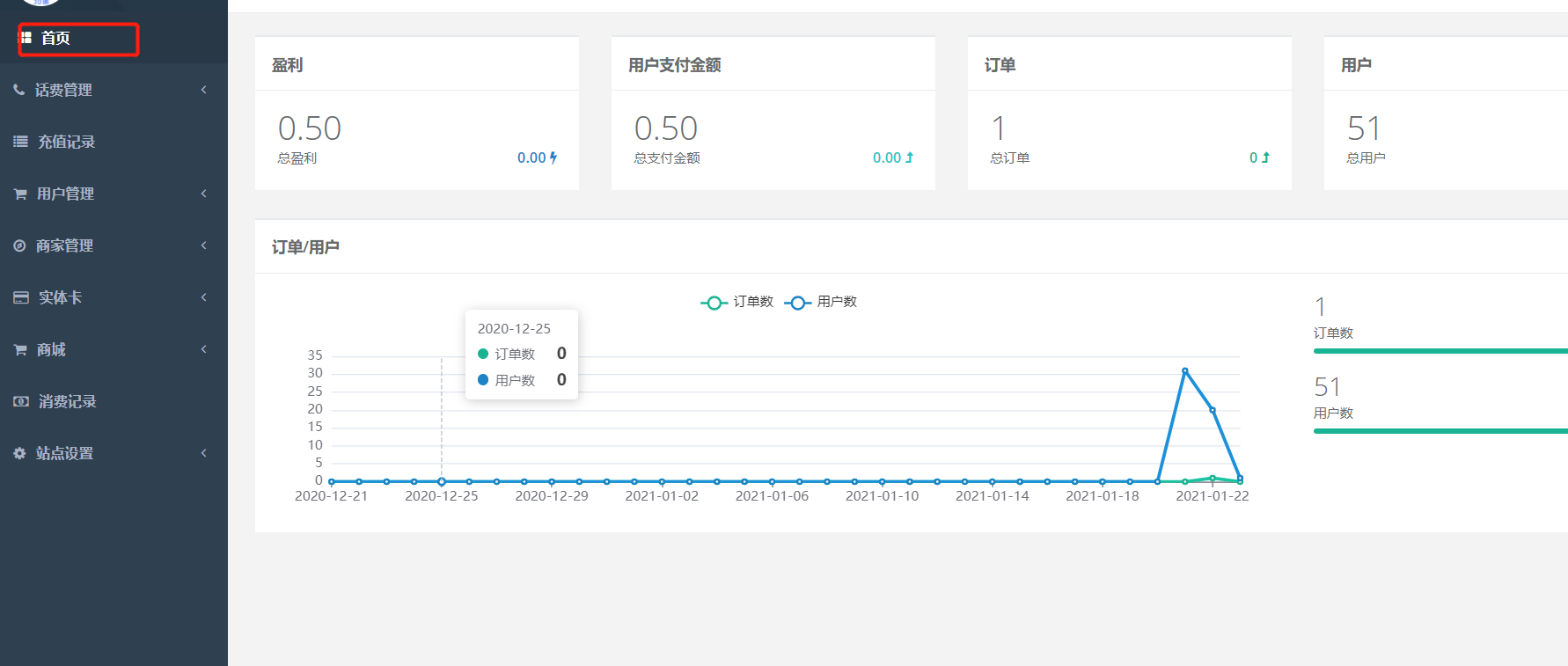Click the card icon beside 实体卡
The image size is (1568, 666).
point(21,297)
